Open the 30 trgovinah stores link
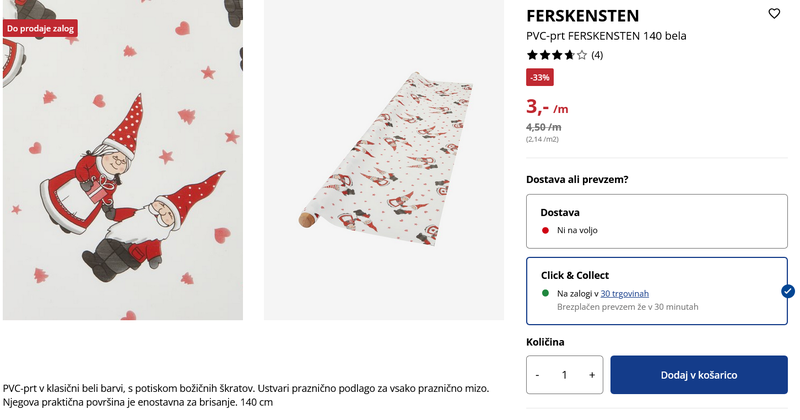The height and width of the screenshot is (420, 800). pos(624,293)
